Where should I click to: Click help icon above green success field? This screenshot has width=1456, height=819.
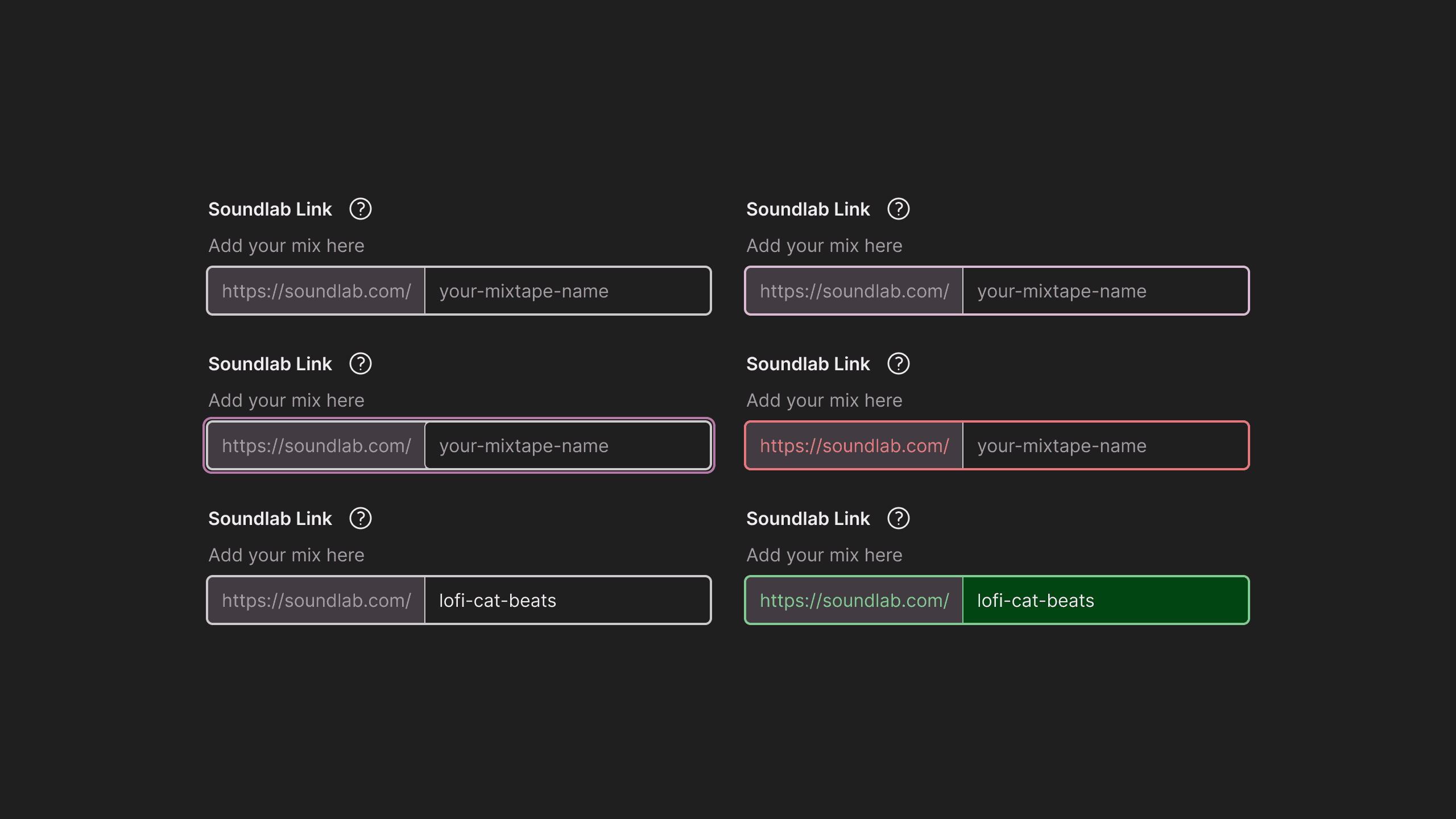pos(899,518)
